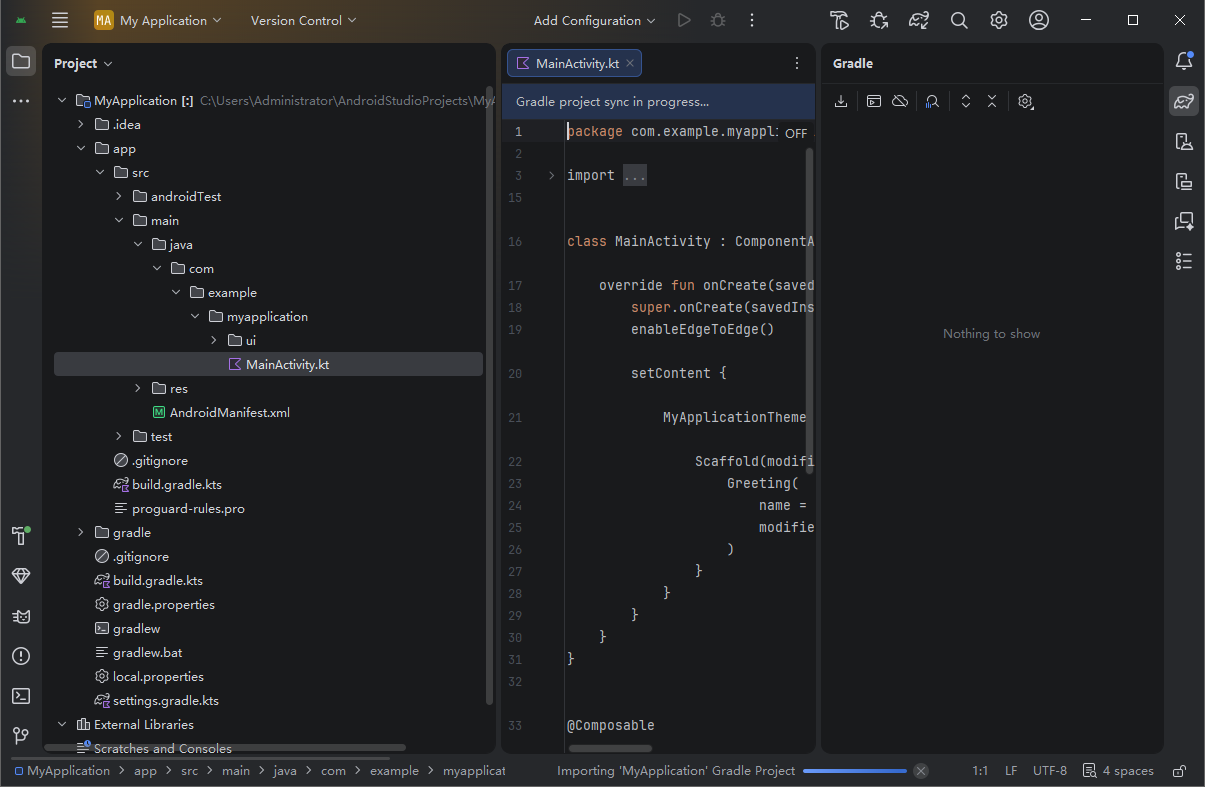Viewport: 1205px width, 787px height.
Task: Select local.properties file
Action: tap(158, 677)
